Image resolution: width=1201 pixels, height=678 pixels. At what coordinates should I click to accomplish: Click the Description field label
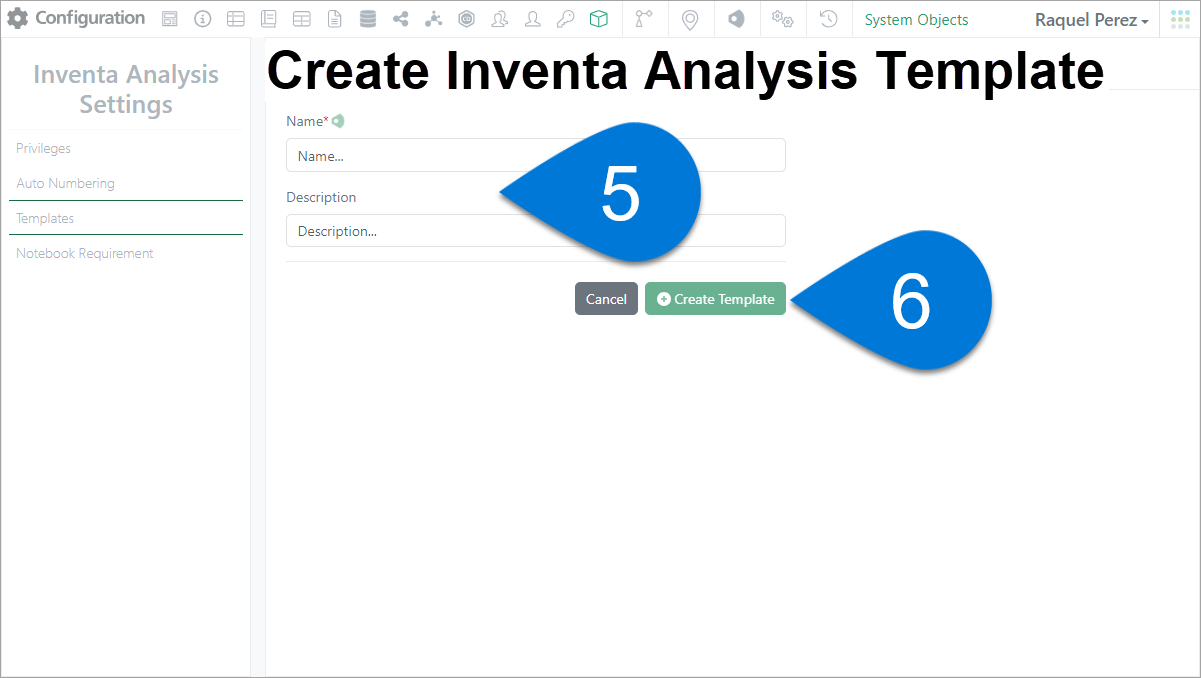[321, 197]
